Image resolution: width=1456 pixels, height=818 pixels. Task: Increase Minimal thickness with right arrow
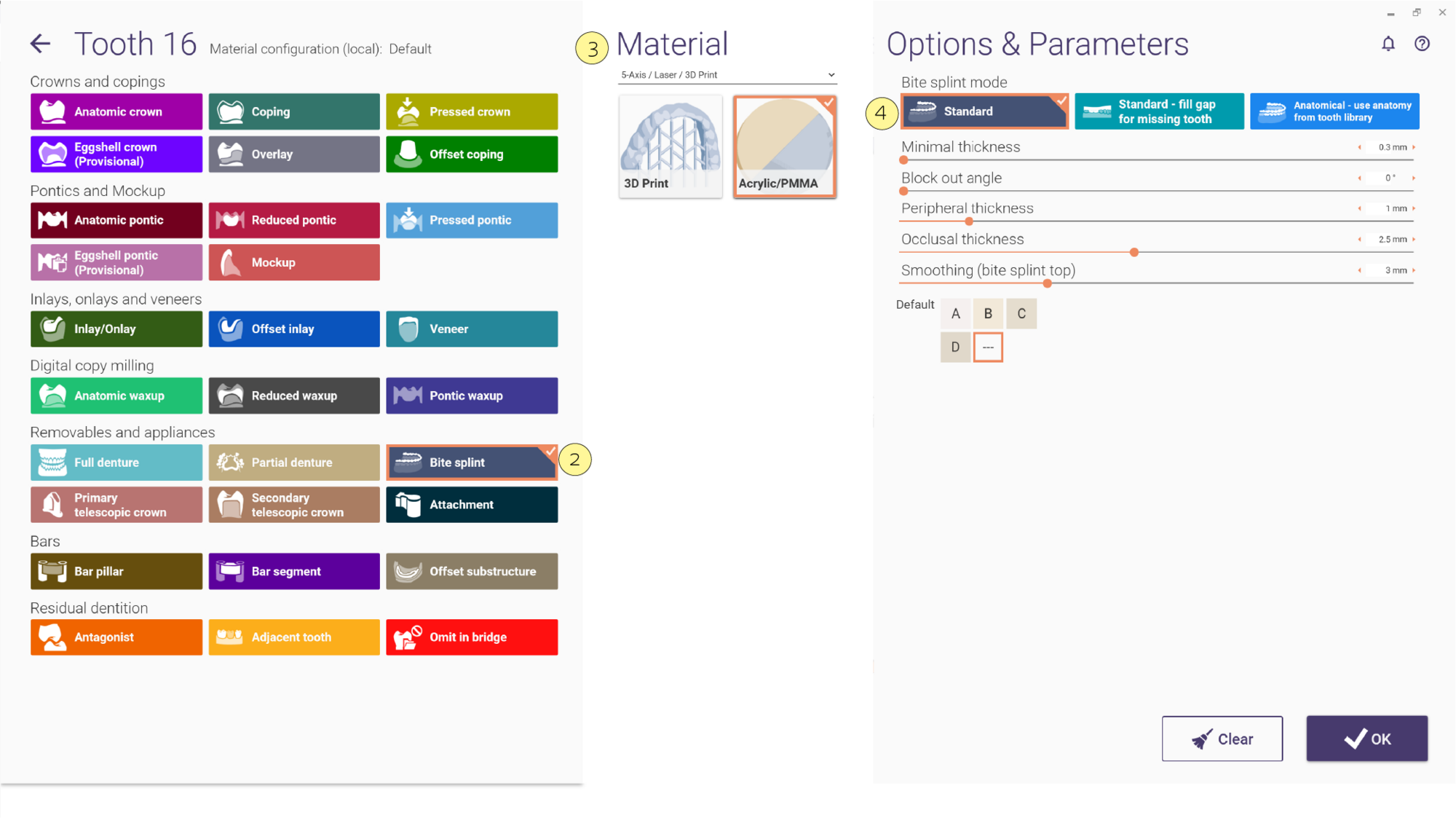pos(1414,147)
